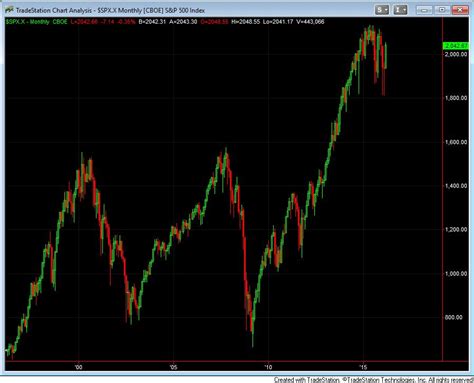Select the ask value A=2043.30
The width and height of the screenshot is (474, 383).
[x=183, y=22]
